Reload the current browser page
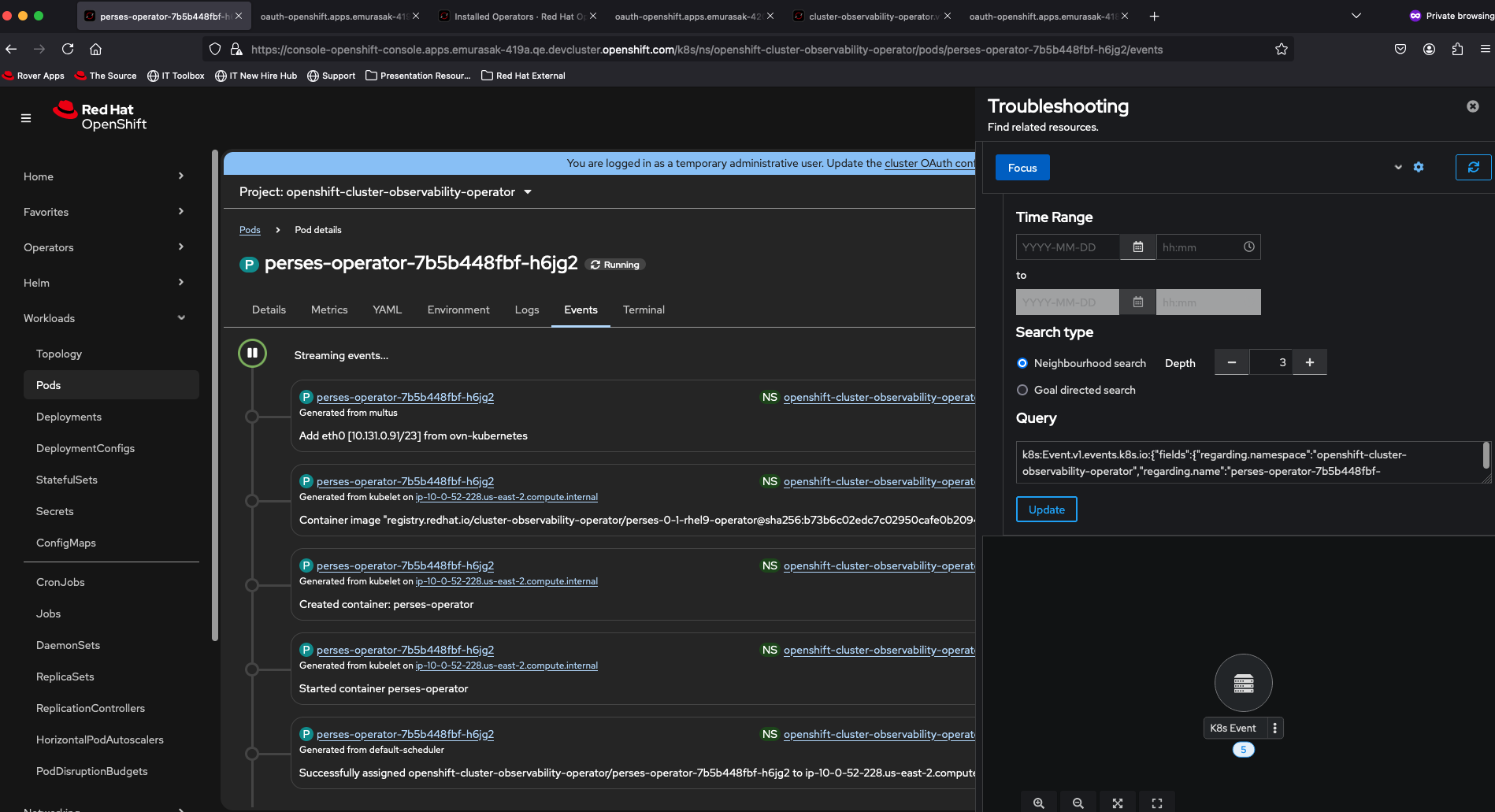Screen dimensions: 1495x812 pyautogui.click(x=68, y=49)
